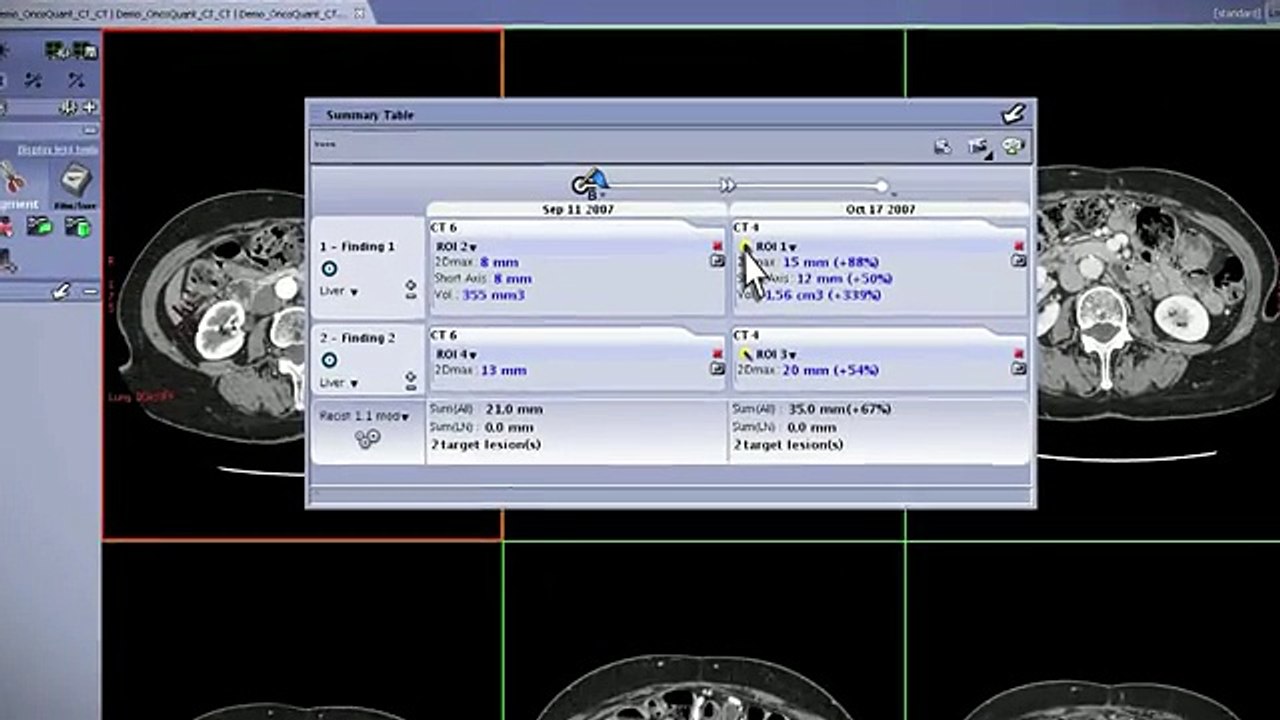Screen dimensions: 1280x720
Task: Click the '13 mm' 2Dmax value for ROI 4
Action: tap(503, 370)
